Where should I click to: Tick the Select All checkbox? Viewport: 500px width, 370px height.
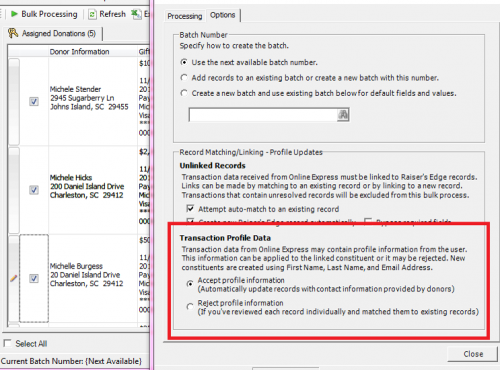tap(7, 343)
